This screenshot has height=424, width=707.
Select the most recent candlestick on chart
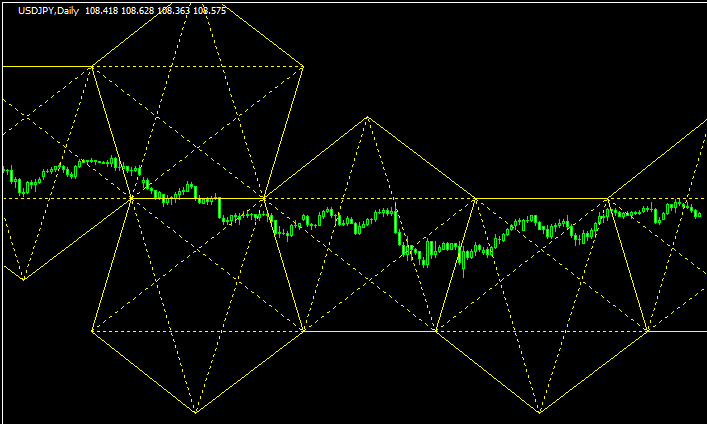tap(698, 214)
